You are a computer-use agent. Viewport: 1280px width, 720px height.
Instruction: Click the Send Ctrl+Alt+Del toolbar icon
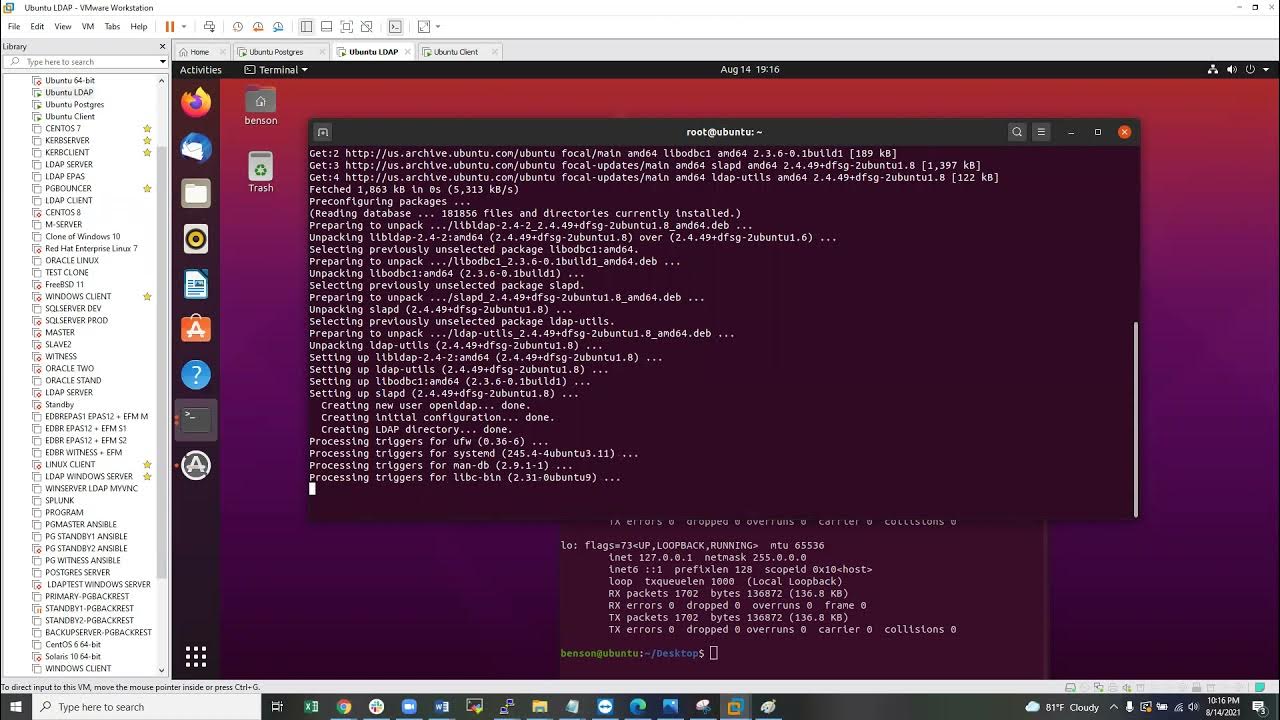(209, 26)
